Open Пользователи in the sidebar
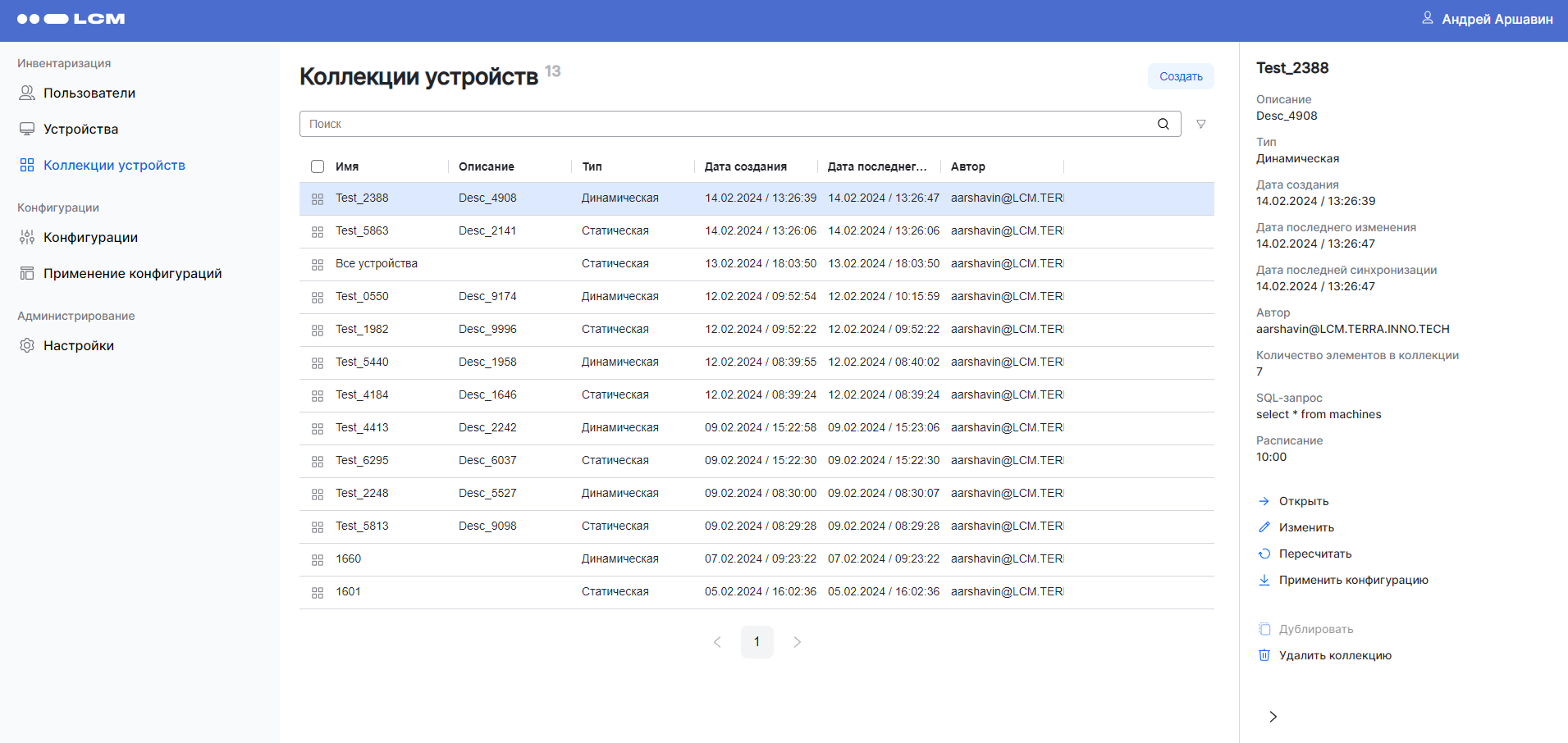This screenshot has height=743, width=1568. [x=89, y=93]
